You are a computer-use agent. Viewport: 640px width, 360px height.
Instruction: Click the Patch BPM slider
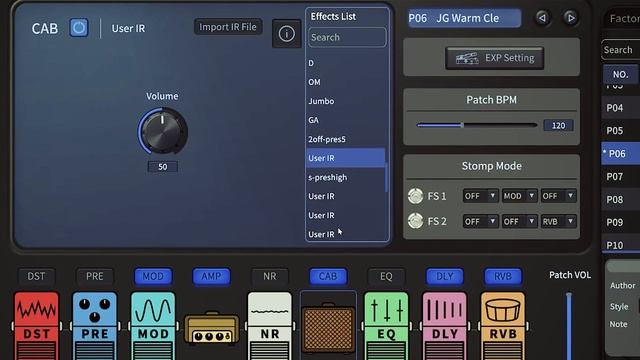coord(476,125)
